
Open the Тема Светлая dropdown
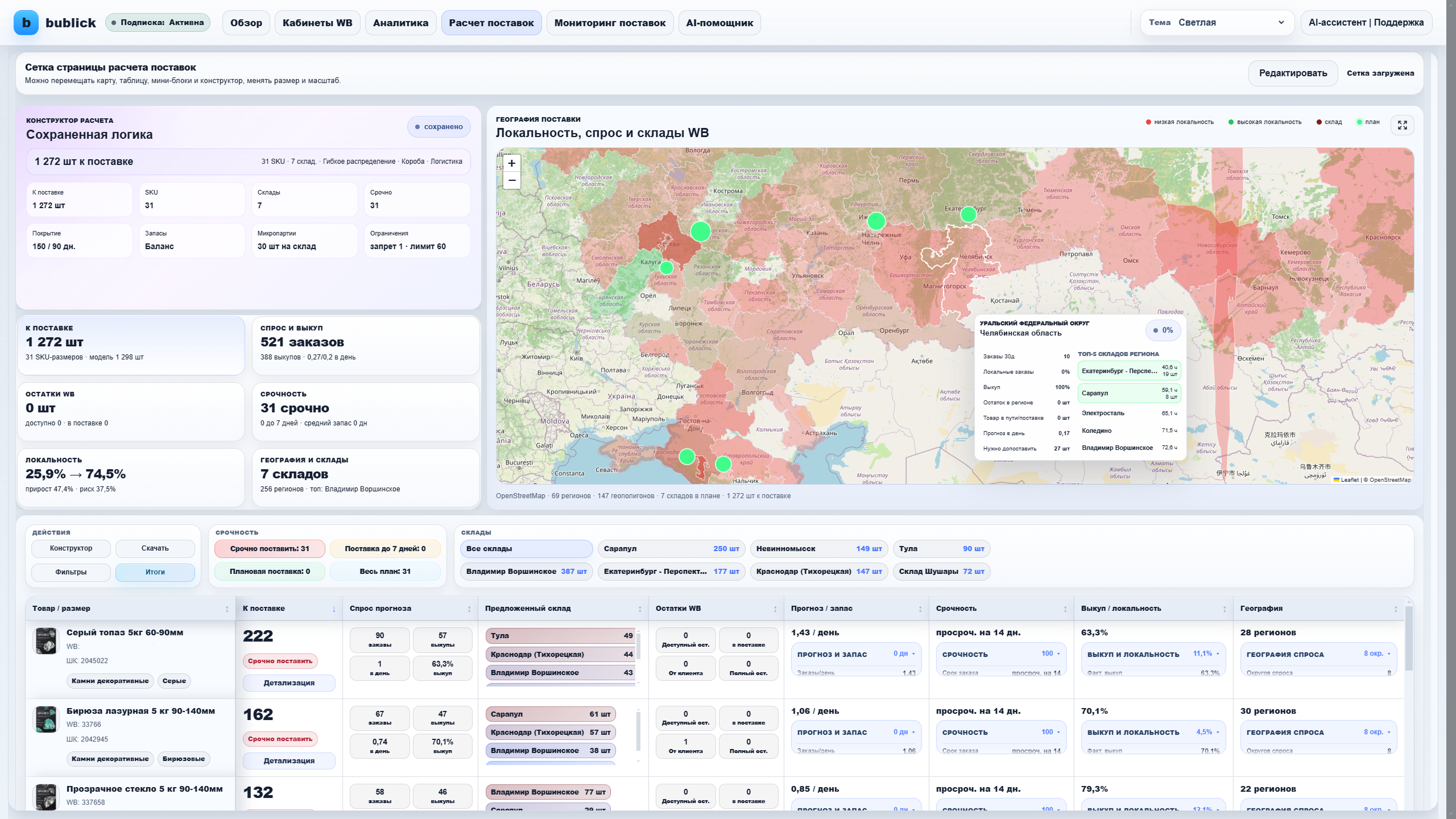pyautogui.click(x=1217, y=23)
